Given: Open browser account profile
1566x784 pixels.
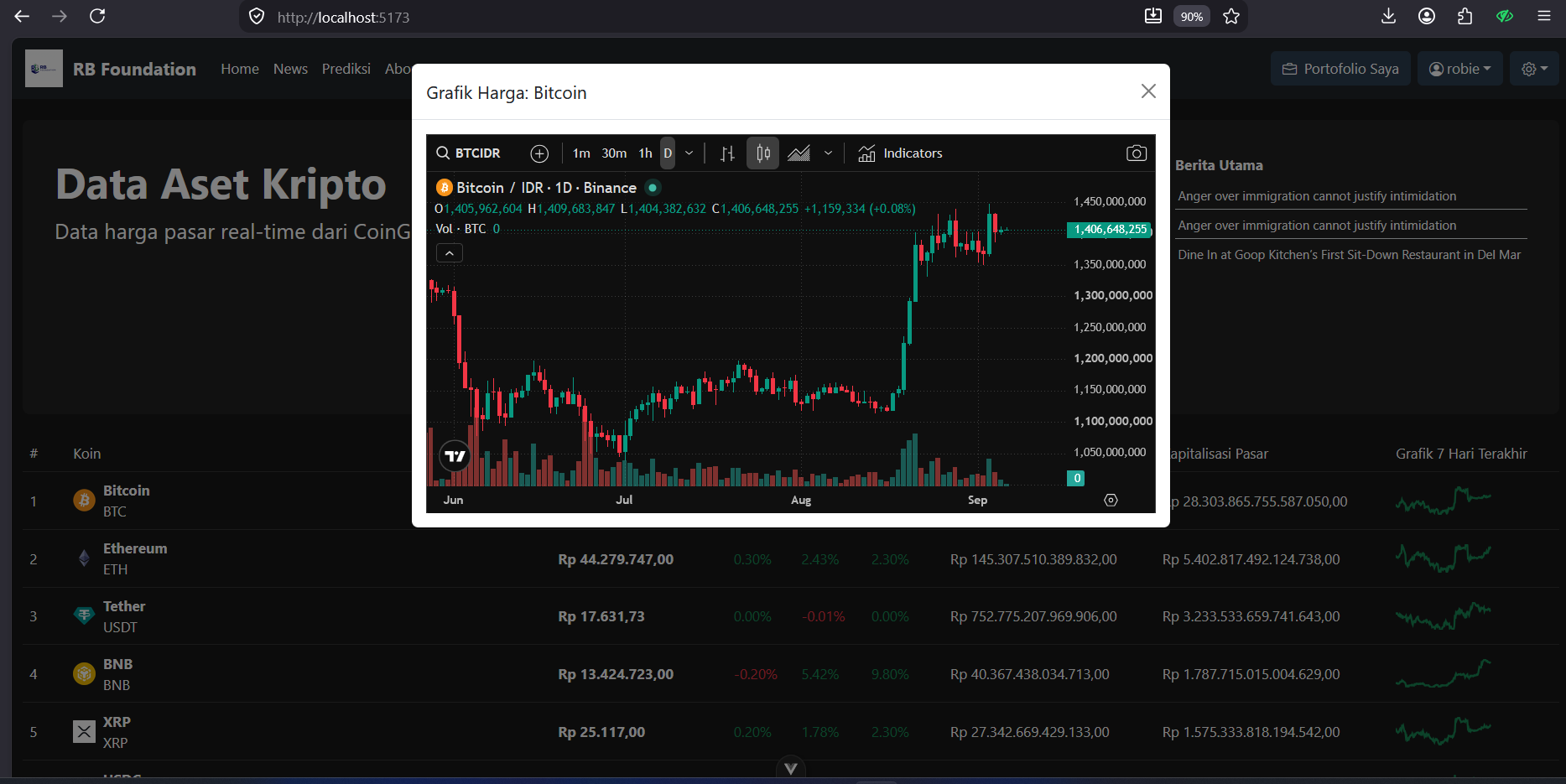Looking at the screenshot, I should pyautogui.click(x=1427, y=16).
